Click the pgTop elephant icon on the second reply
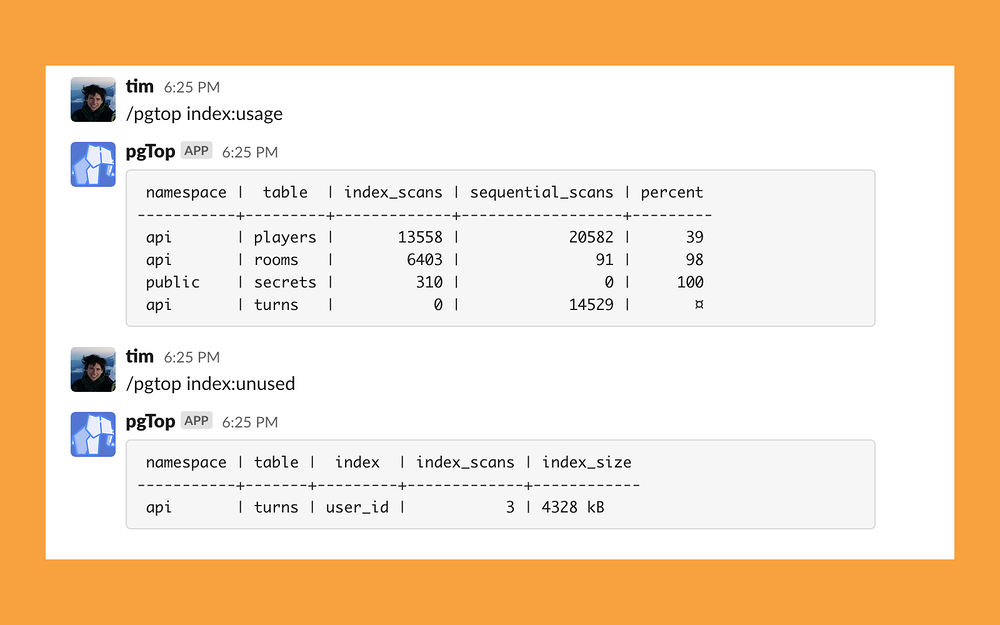 pos(93,434)
